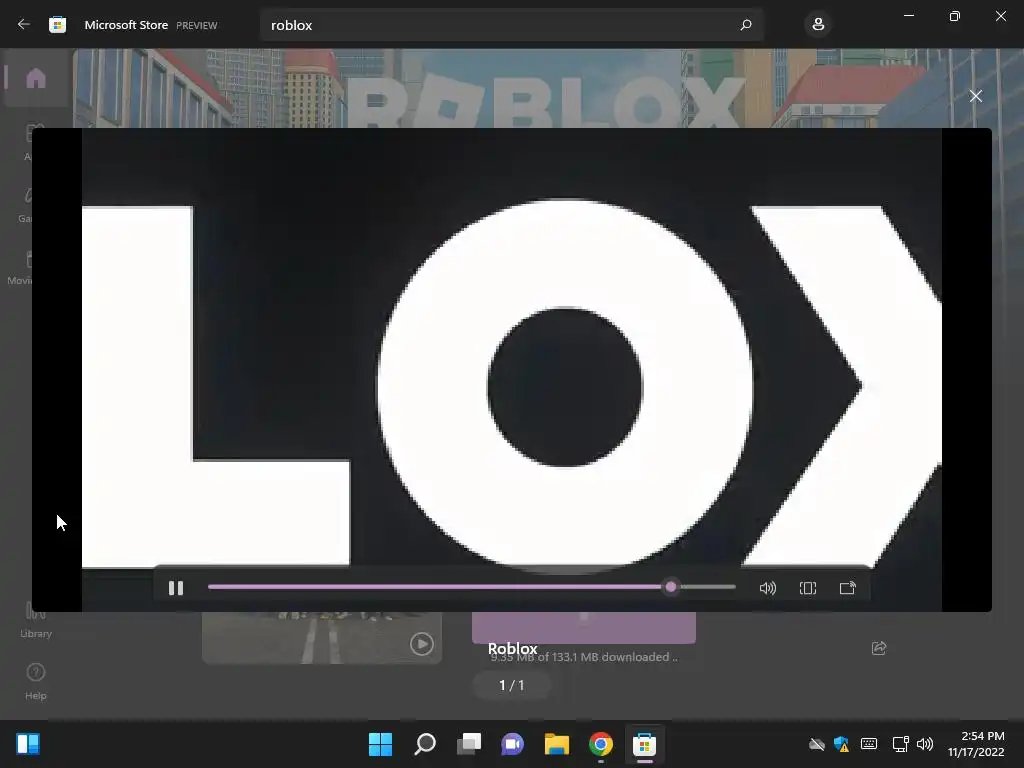Open the user account profile menu

pos(818,25)
